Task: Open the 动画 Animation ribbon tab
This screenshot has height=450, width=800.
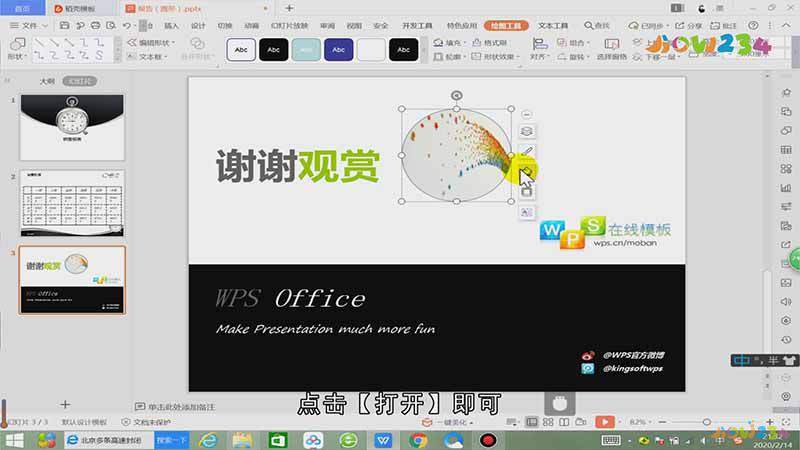Action: click(x=251, y=25)
